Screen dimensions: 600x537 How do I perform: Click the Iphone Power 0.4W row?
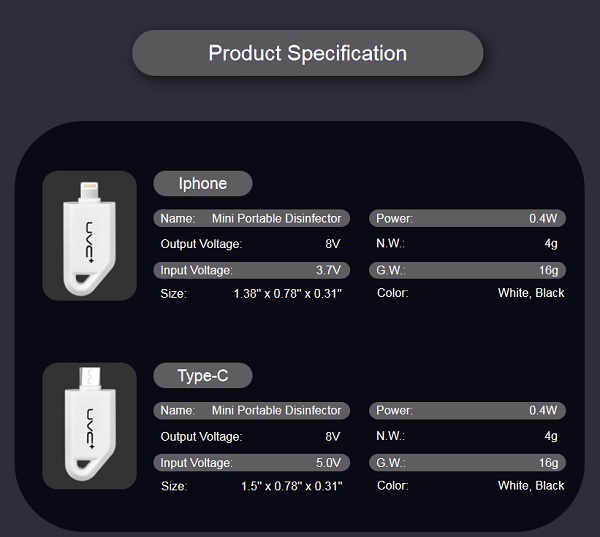467,218
